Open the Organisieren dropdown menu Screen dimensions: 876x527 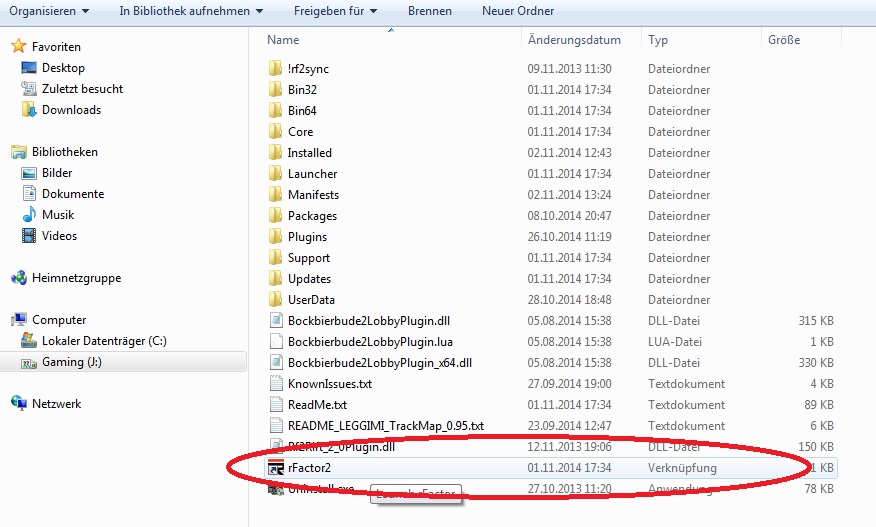(49, 11)
